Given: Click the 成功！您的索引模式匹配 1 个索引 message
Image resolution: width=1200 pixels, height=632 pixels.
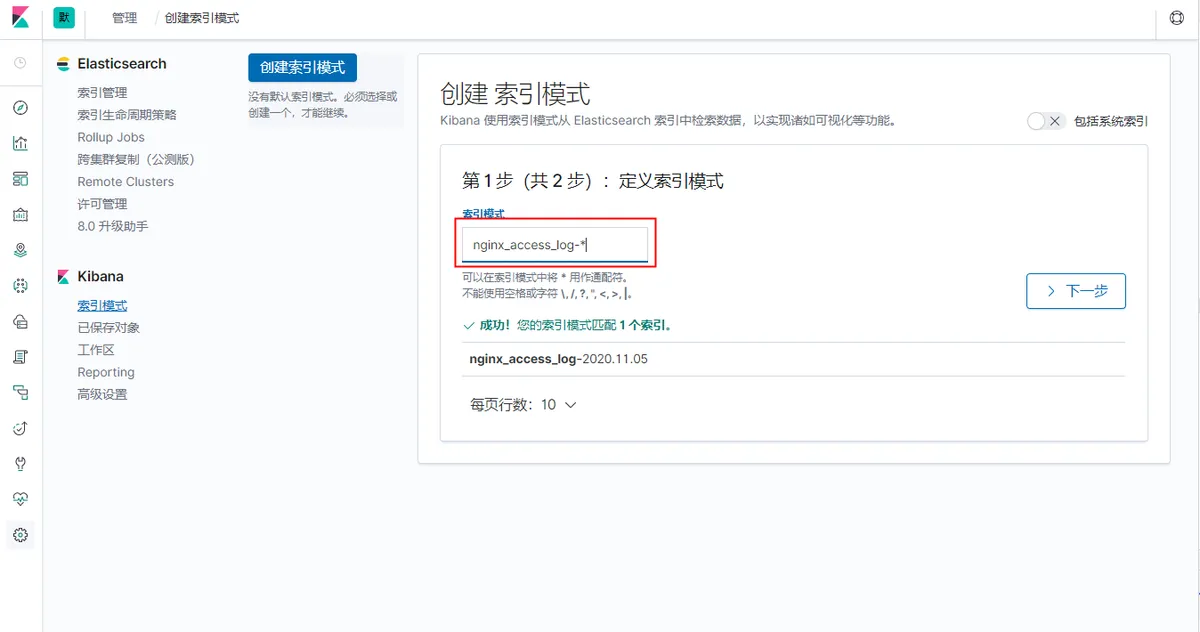Looking at the screenshot, I should tap(567, 325).
